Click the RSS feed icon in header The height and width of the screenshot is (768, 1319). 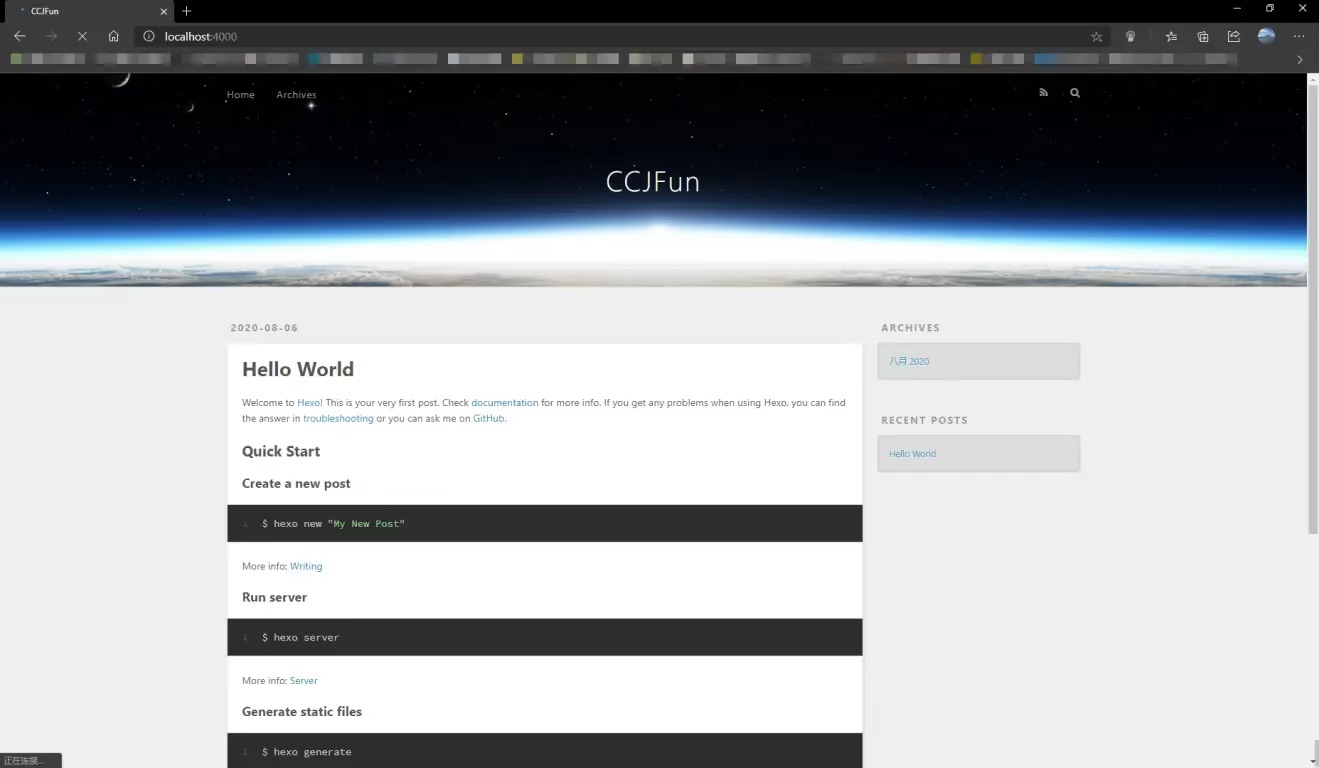coord(1043,93)
